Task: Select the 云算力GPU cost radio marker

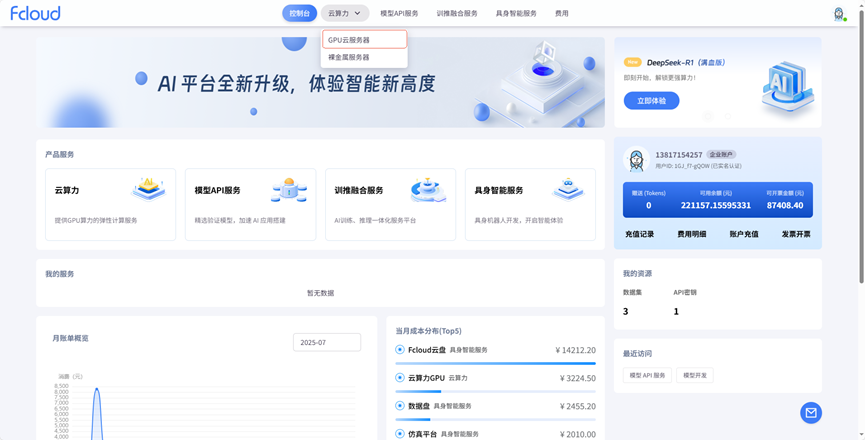Action: click(x=400, y=378)
